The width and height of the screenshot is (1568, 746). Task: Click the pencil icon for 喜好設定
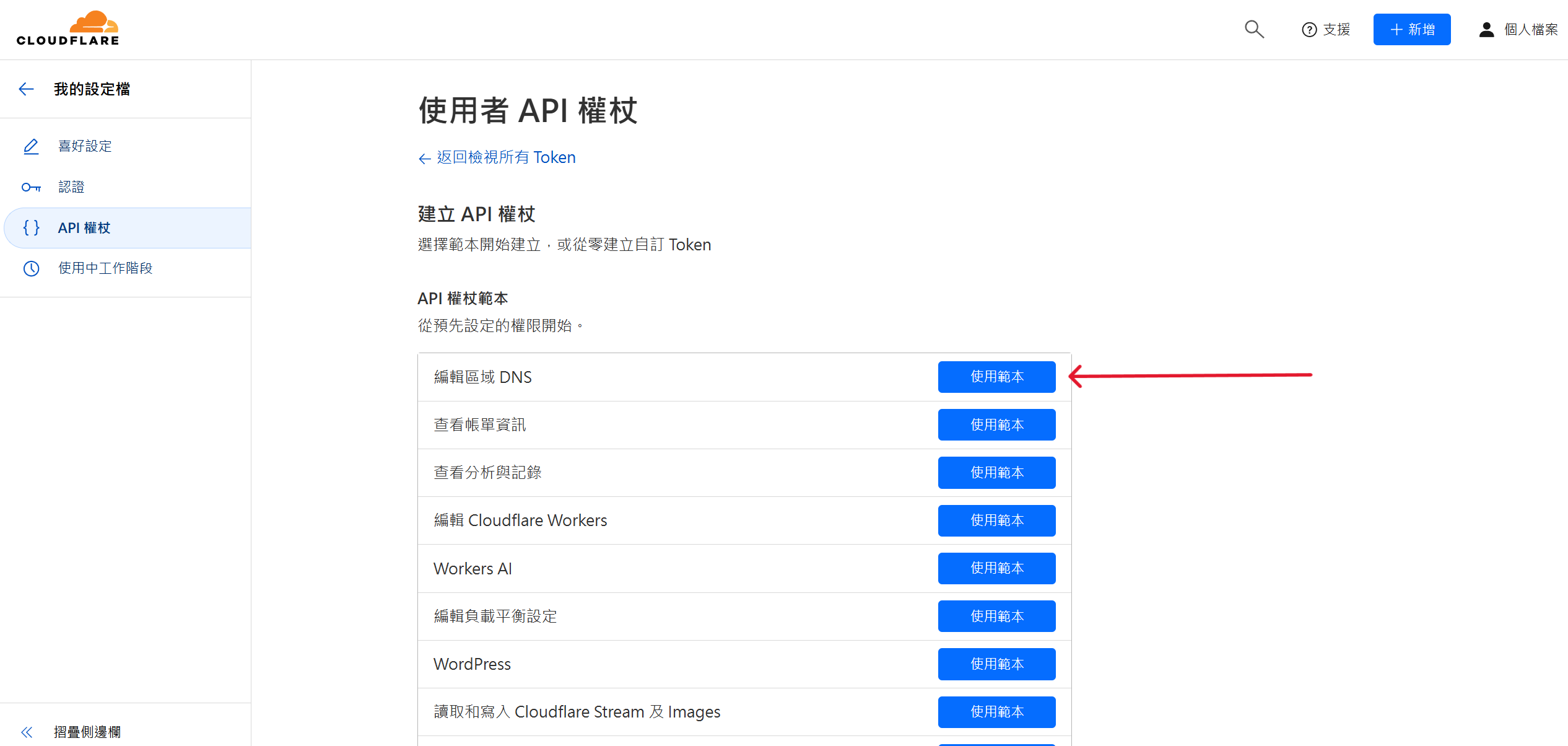pyautogui.click(x=31, y=146)
